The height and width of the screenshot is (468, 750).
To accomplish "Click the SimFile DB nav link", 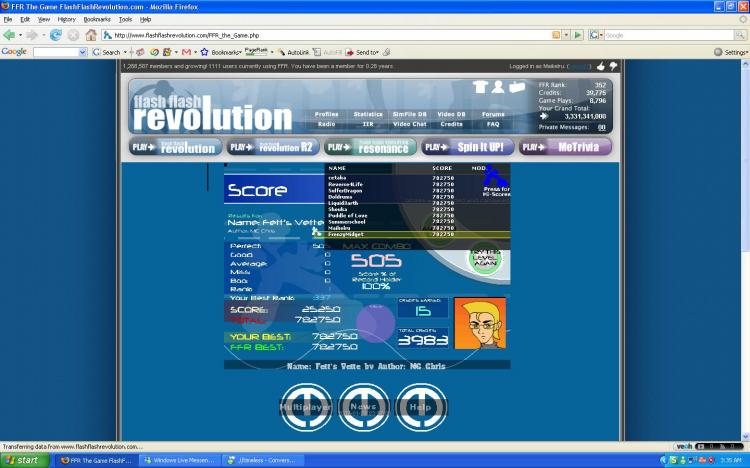I will (409, 114).
